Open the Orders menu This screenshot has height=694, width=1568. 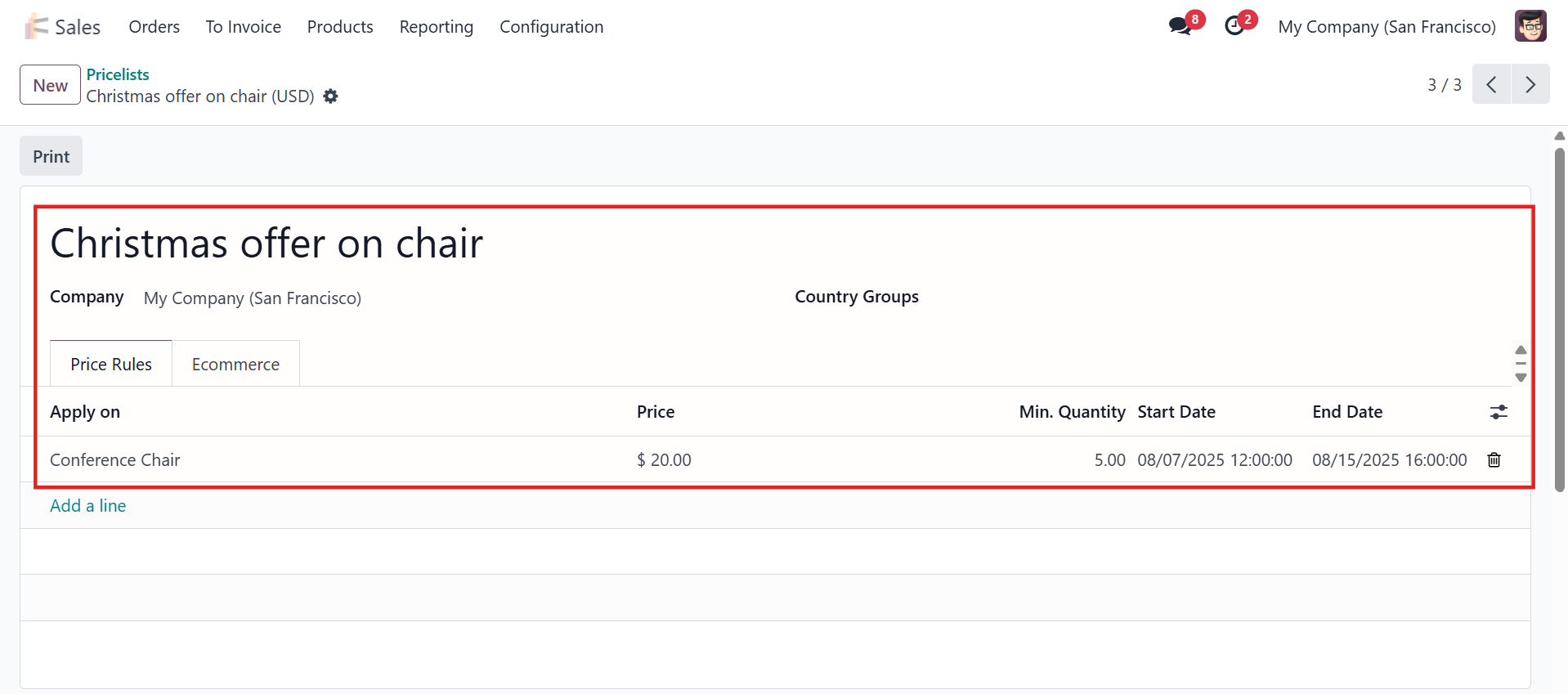click(x=155, y=27)
